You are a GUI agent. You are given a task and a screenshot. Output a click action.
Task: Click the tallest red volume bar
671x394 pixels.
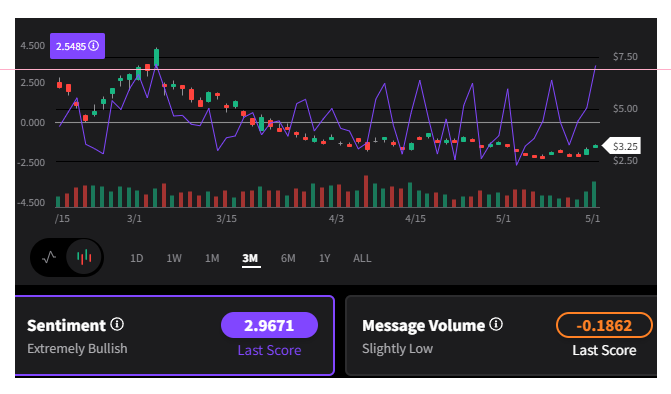tap(366, 191)
